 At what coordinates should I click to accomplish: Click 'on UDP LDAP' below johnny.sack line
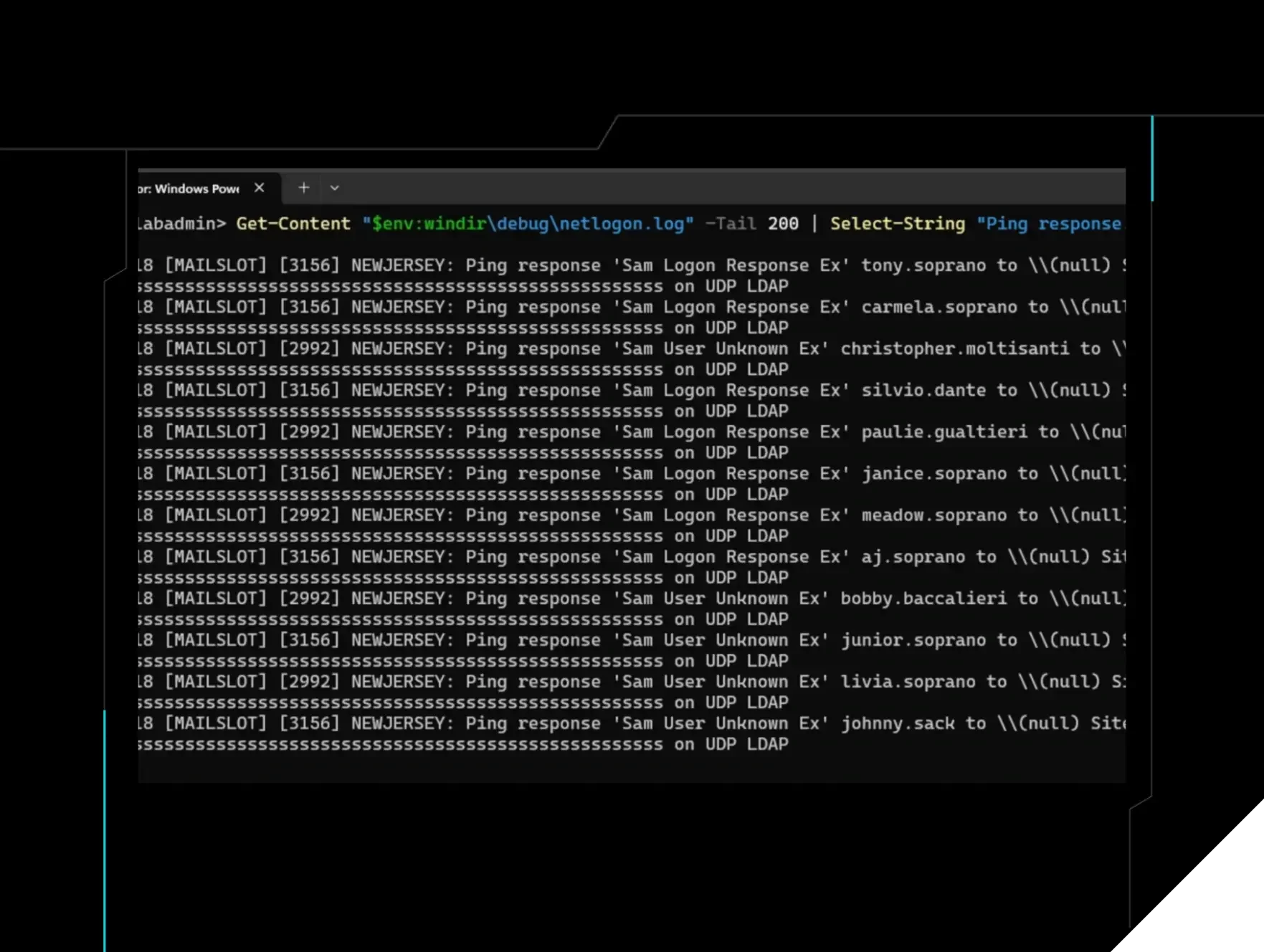(x=731, y=744)
